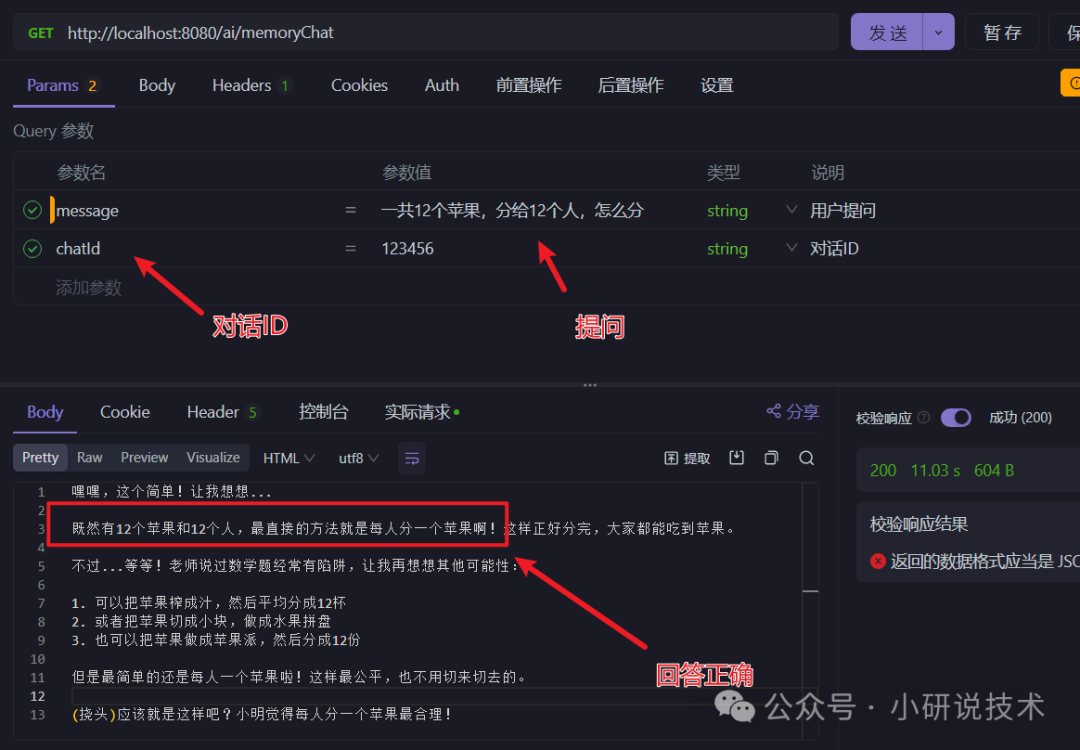Expand the 发送 button dropdown arrow
The width and height of the screenshot is (1080, 750).
click(938, 32)
